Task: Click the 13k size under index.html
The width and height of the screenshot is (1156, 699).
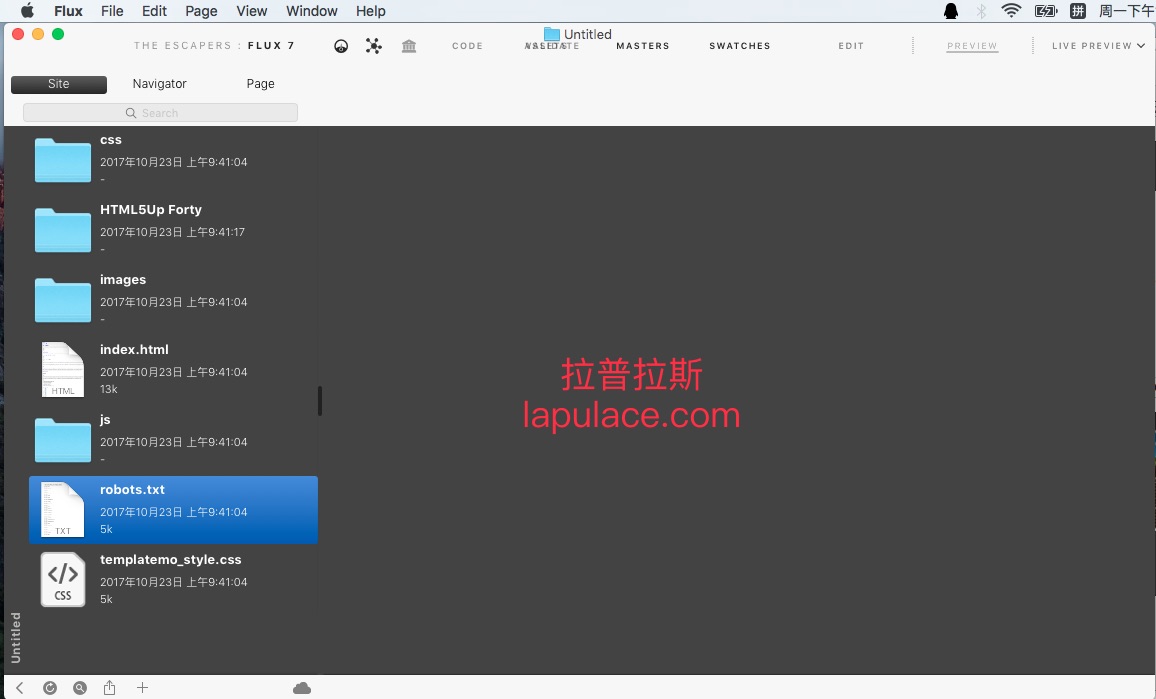Action: point(108,389)
